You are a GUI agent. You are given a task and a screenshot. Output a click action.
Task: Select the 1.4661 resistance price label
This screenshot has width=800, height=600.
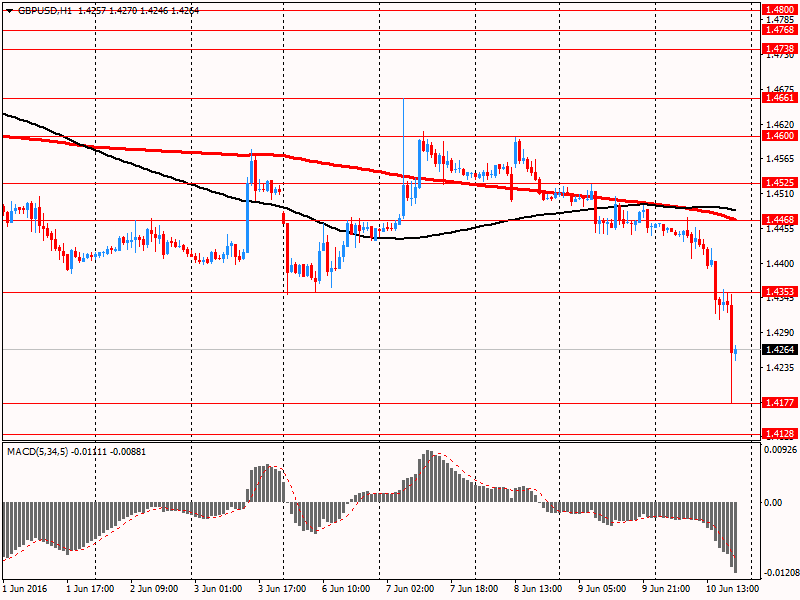779,98
